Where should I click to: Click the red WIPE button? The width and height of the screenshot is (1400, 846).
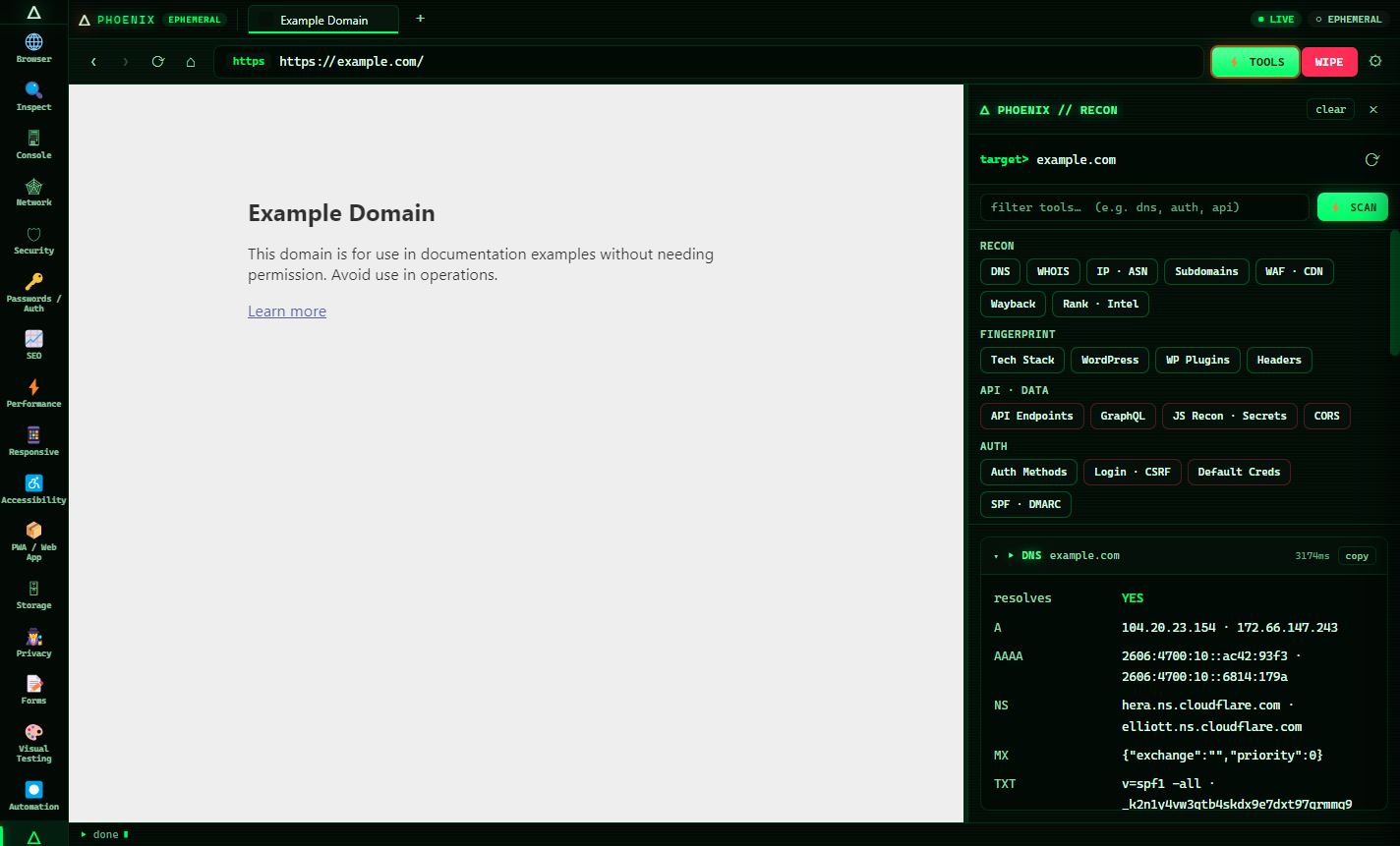[1329, 62]
